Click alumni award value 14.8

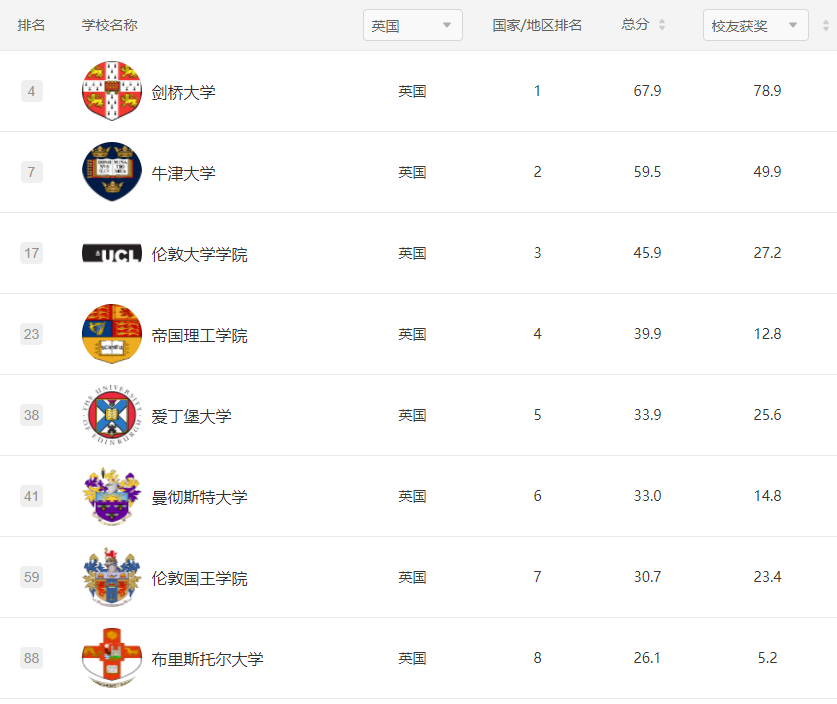[x=768, y=497]
